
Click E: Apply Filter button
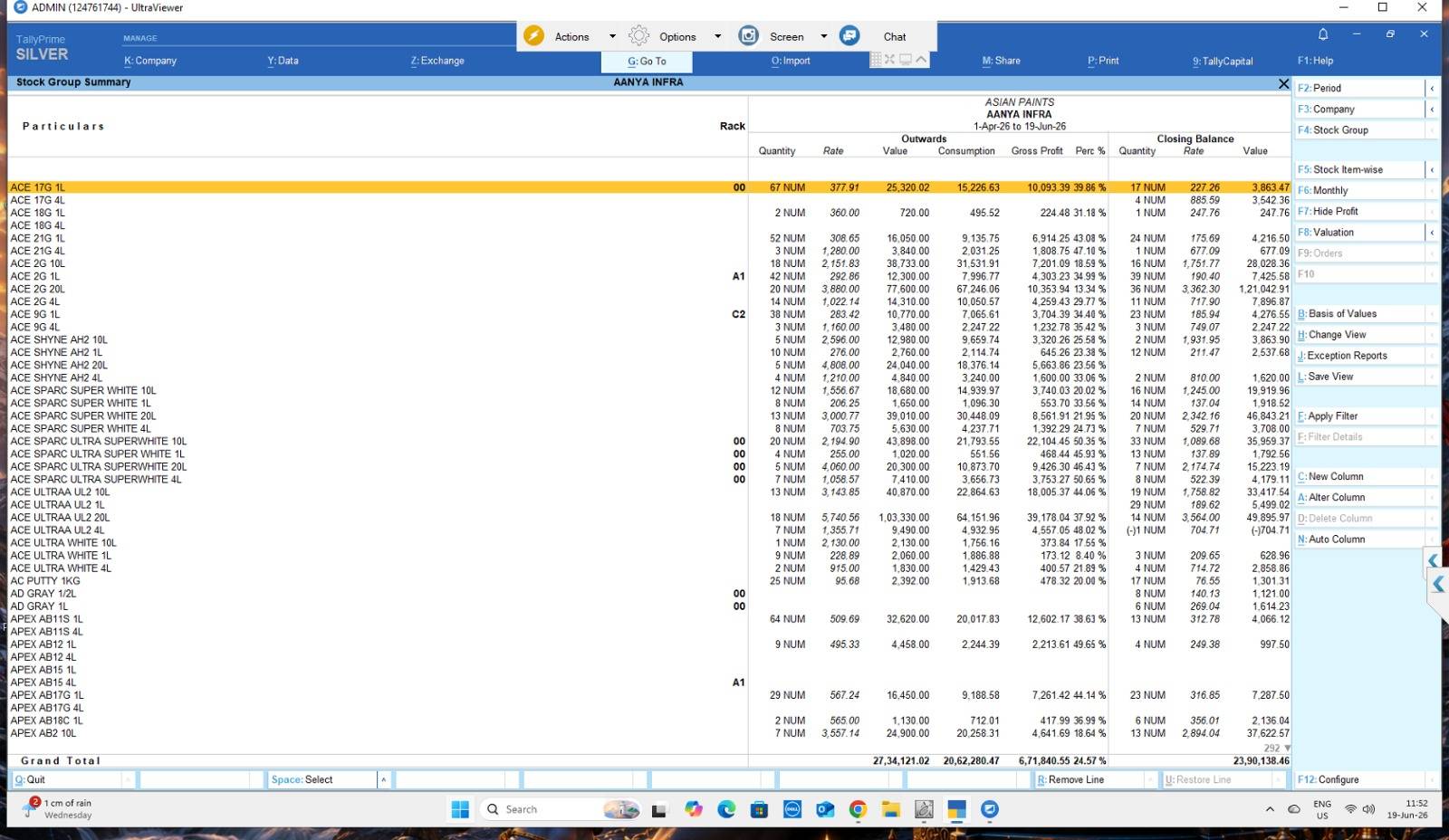(1359, 415)
